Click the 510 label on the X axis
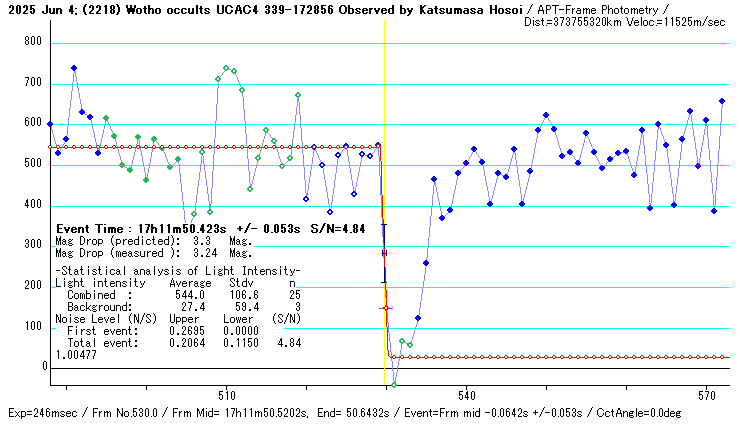740x425 pixels. click(x=226, y=394)
